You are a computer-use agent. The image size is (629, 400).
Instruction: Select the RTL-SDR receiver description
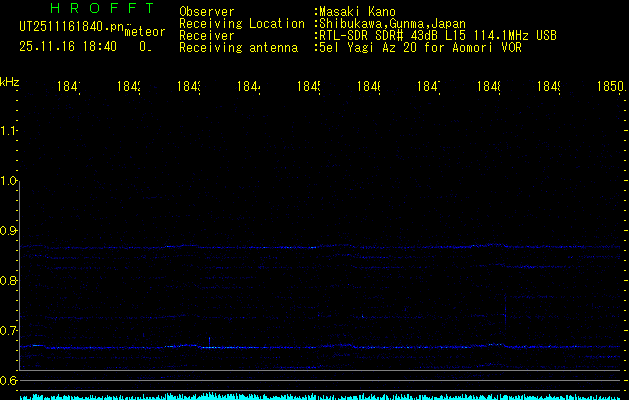tap(437, 35)
